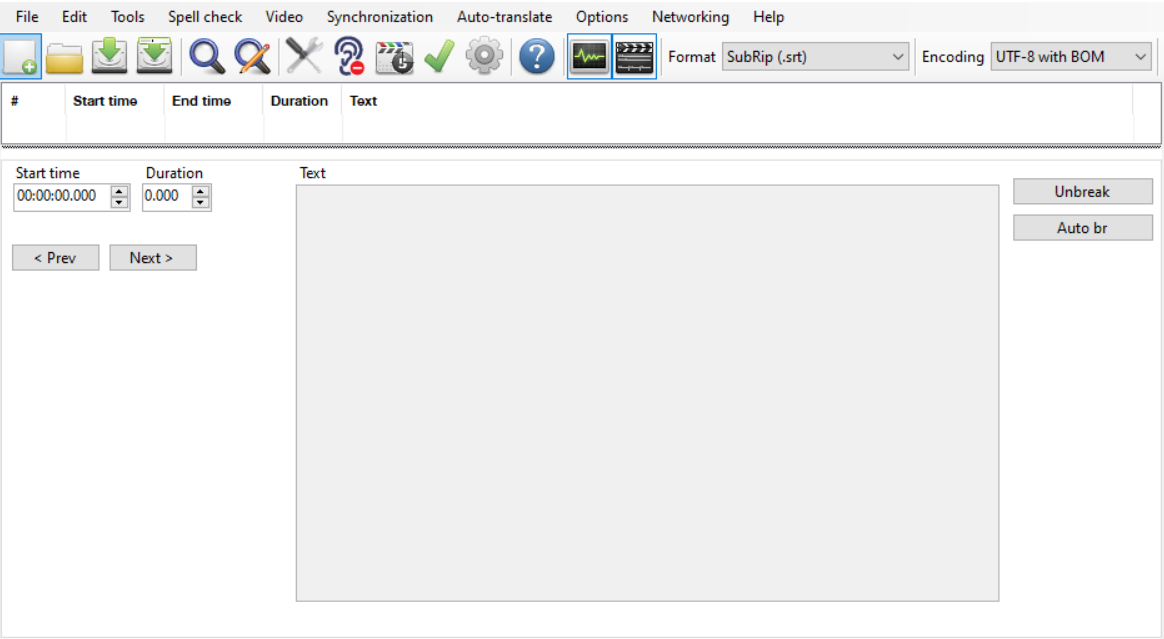Open Visual sync clapperboard icon

(394, 56)
